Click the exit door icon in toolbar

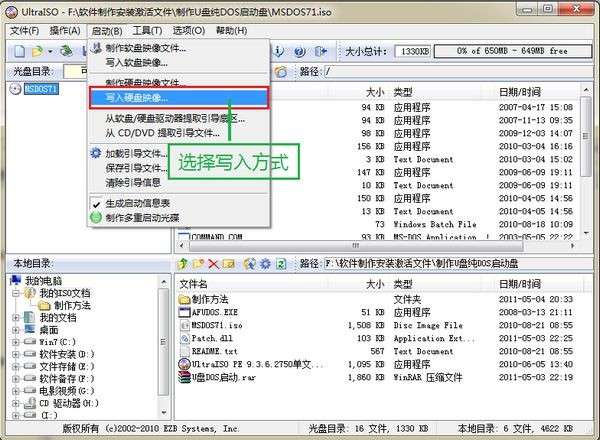pos(321,51)
